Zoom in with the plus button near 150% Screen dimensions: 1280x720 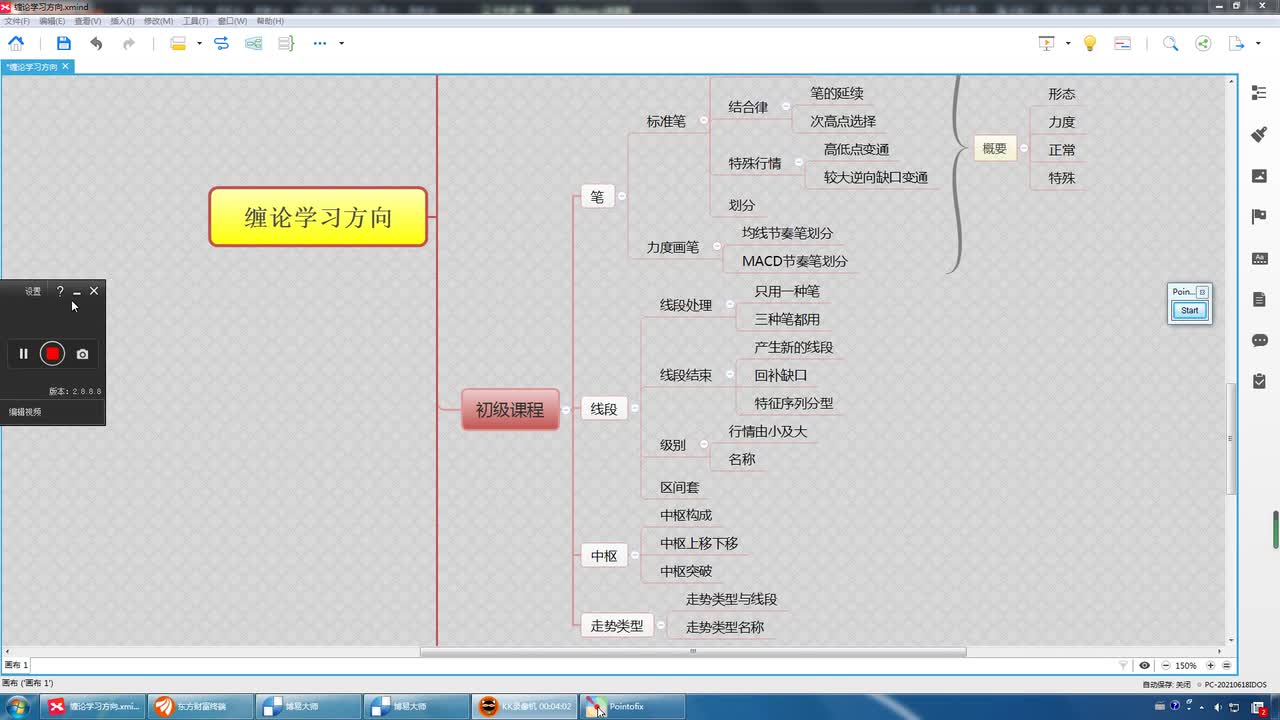pyautogui.click(x=1210, y=665)
